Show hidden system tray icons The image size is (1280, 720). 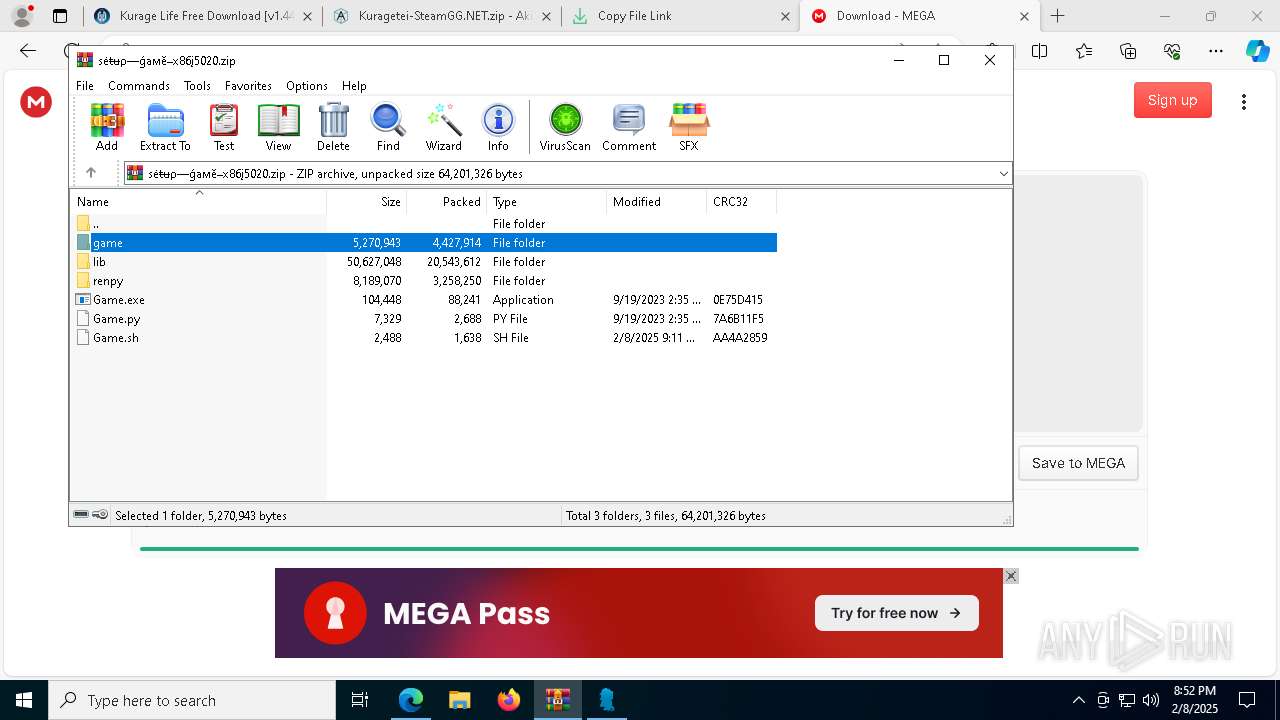(x=1079, y=700)
